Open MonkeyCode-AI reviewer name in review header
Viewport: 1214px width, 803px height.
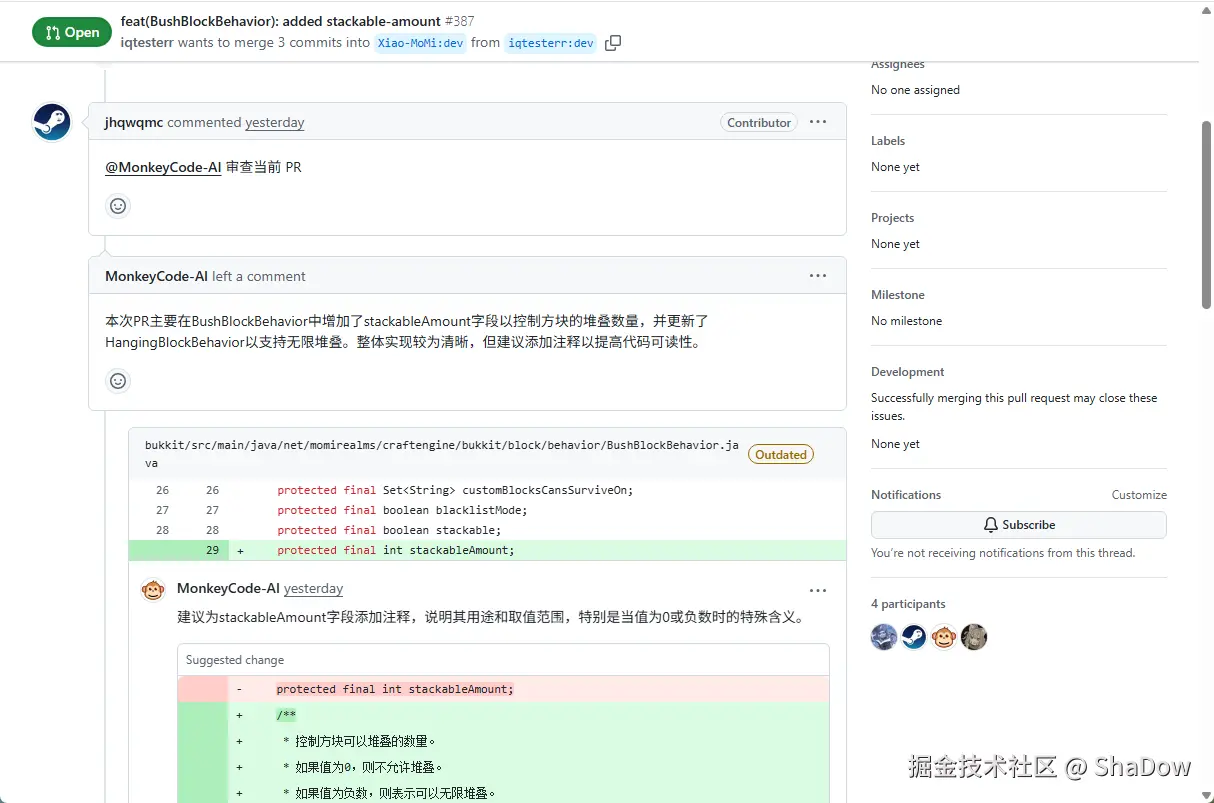point(156,276)
